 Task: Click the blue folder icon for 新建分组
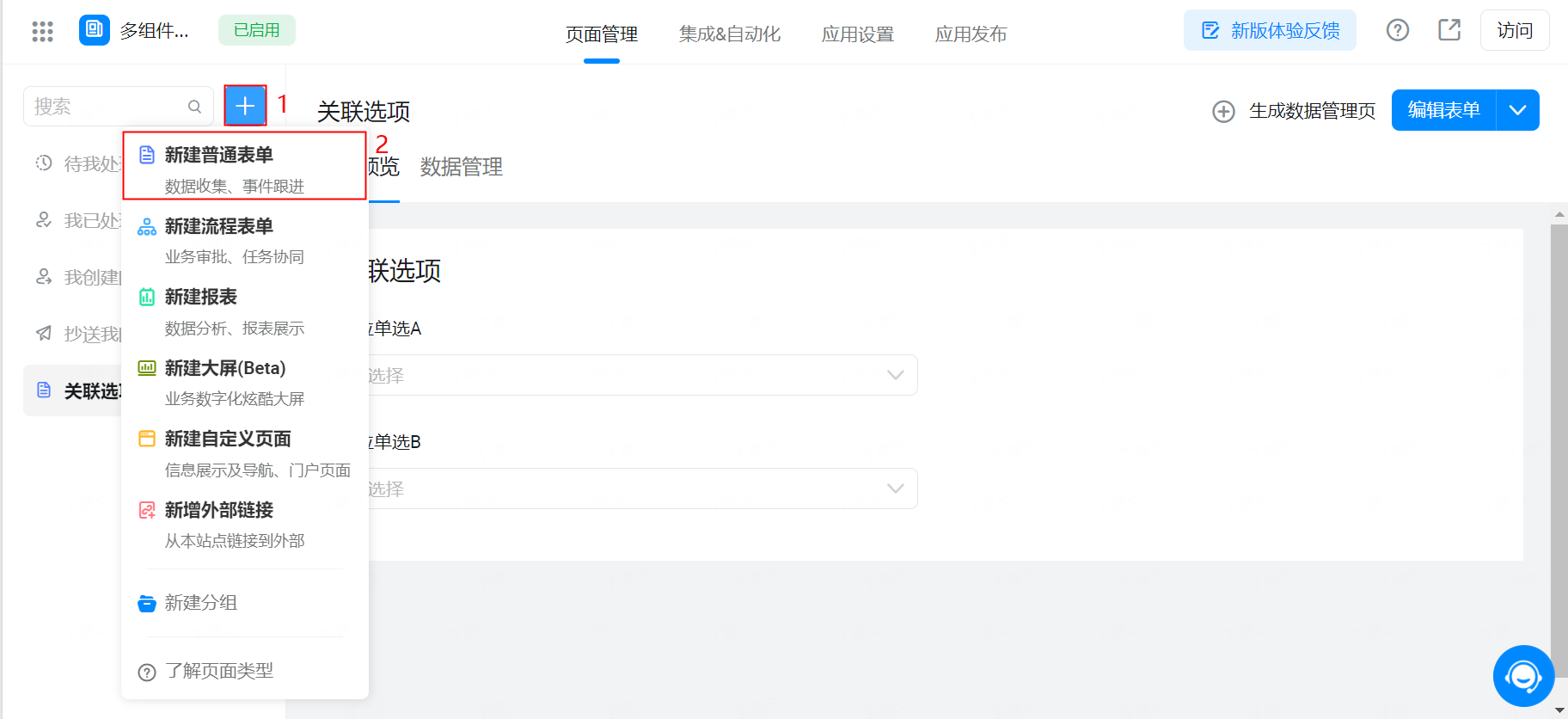(x=147, y=604)
